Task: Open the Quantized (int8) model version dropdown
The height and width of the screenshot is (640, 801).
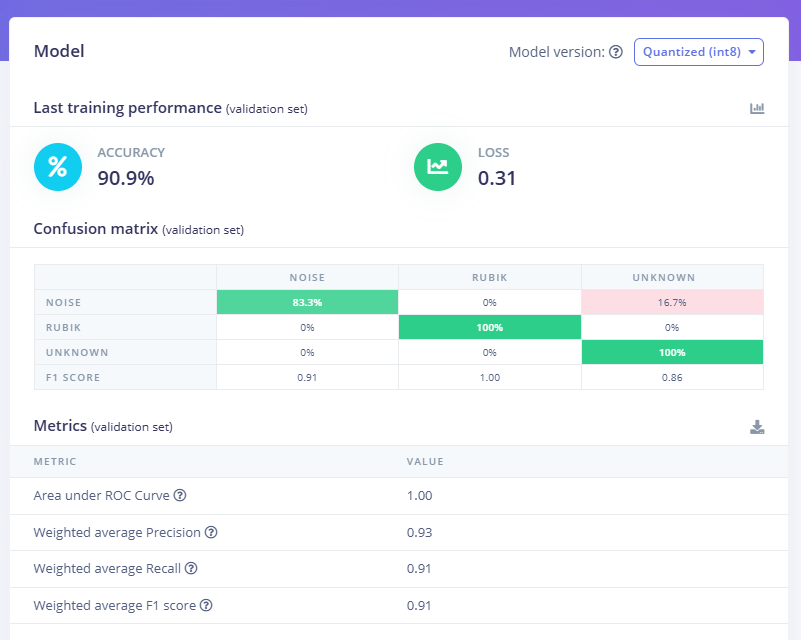Action: pos(698,52)
